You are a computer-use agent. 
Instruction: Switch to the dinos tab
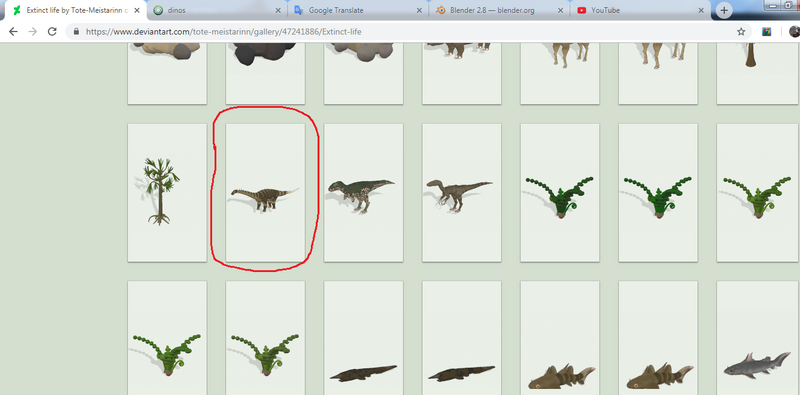(x=217, y=10)
